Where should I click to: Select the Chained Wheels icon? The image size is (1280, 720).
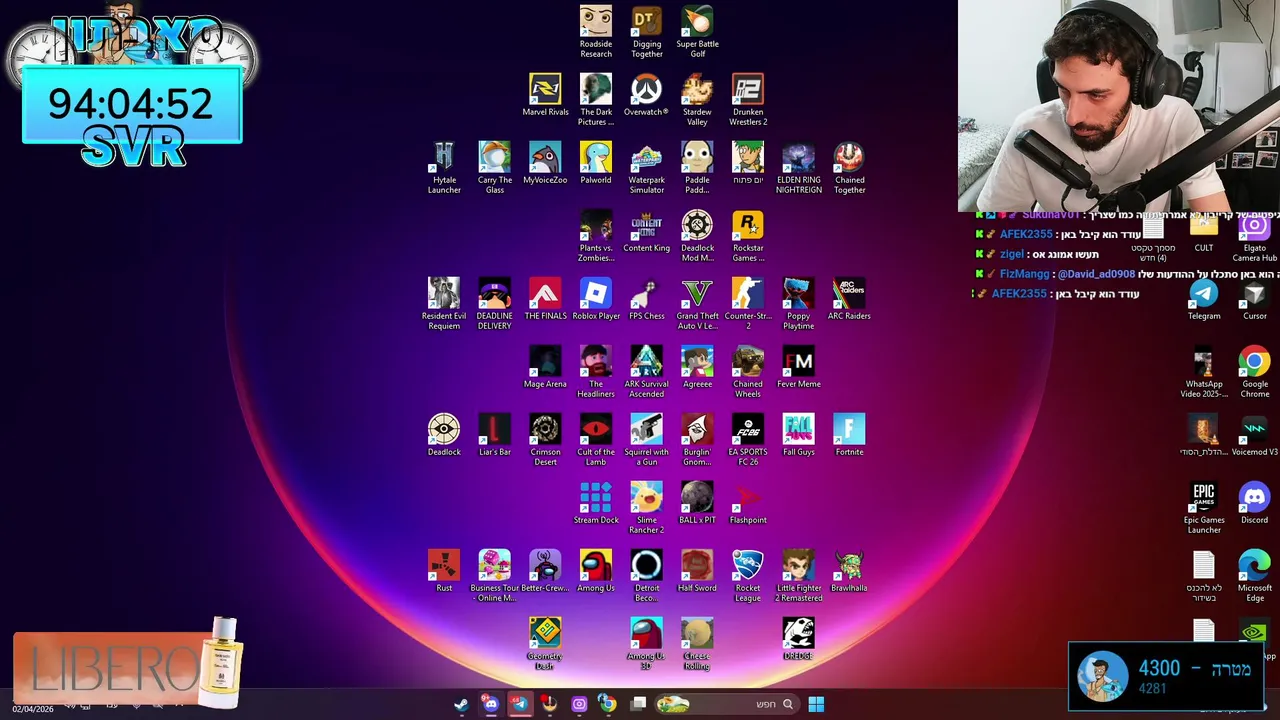click(748, 371)
